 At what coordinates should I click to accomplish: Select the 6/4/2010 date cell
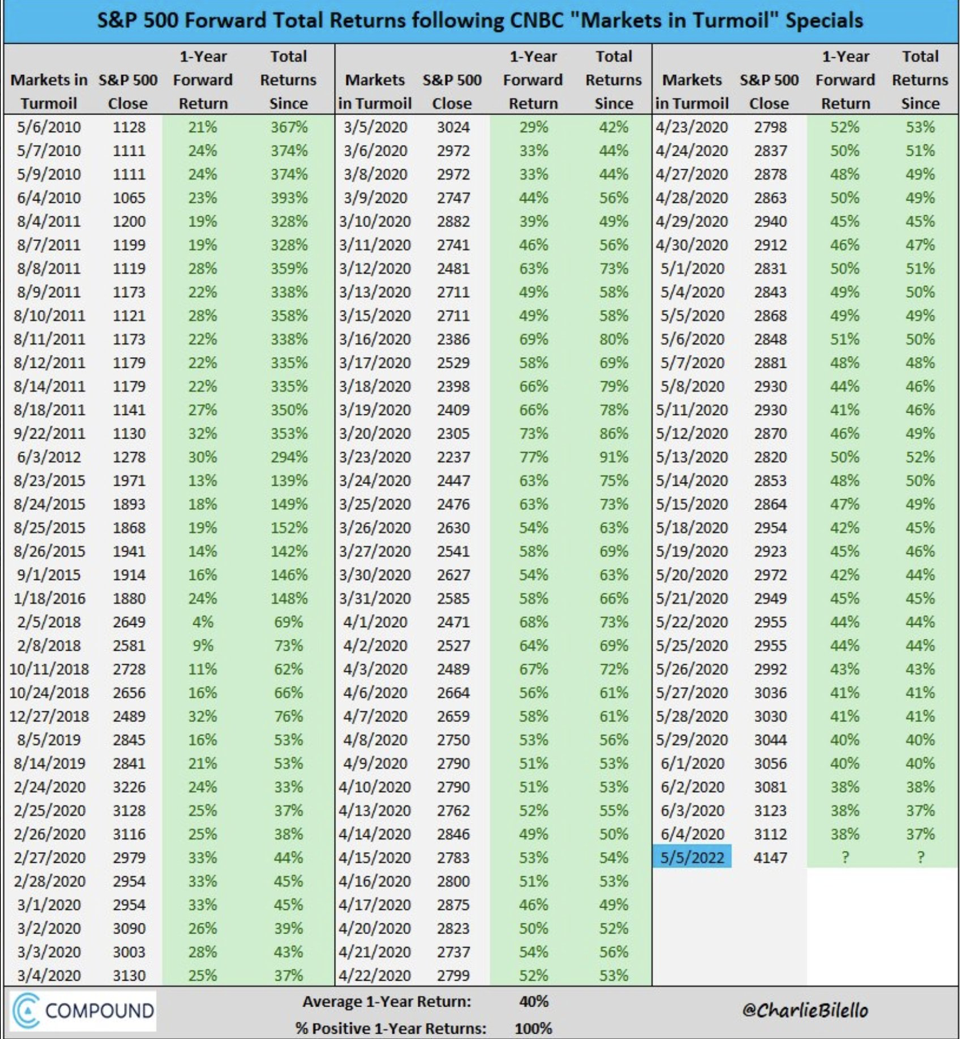coord(49,198)
